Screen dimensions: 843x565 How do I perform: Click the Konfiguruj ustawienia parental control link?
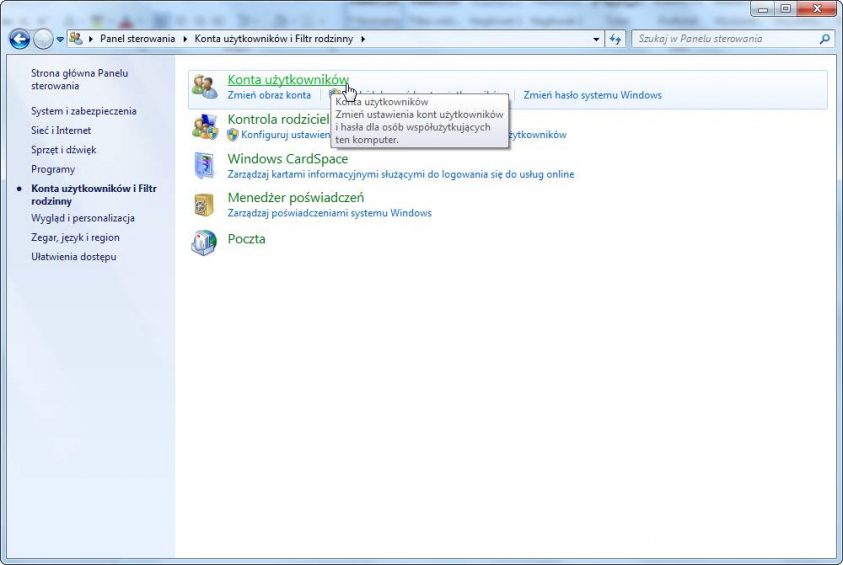click(285, 135)
